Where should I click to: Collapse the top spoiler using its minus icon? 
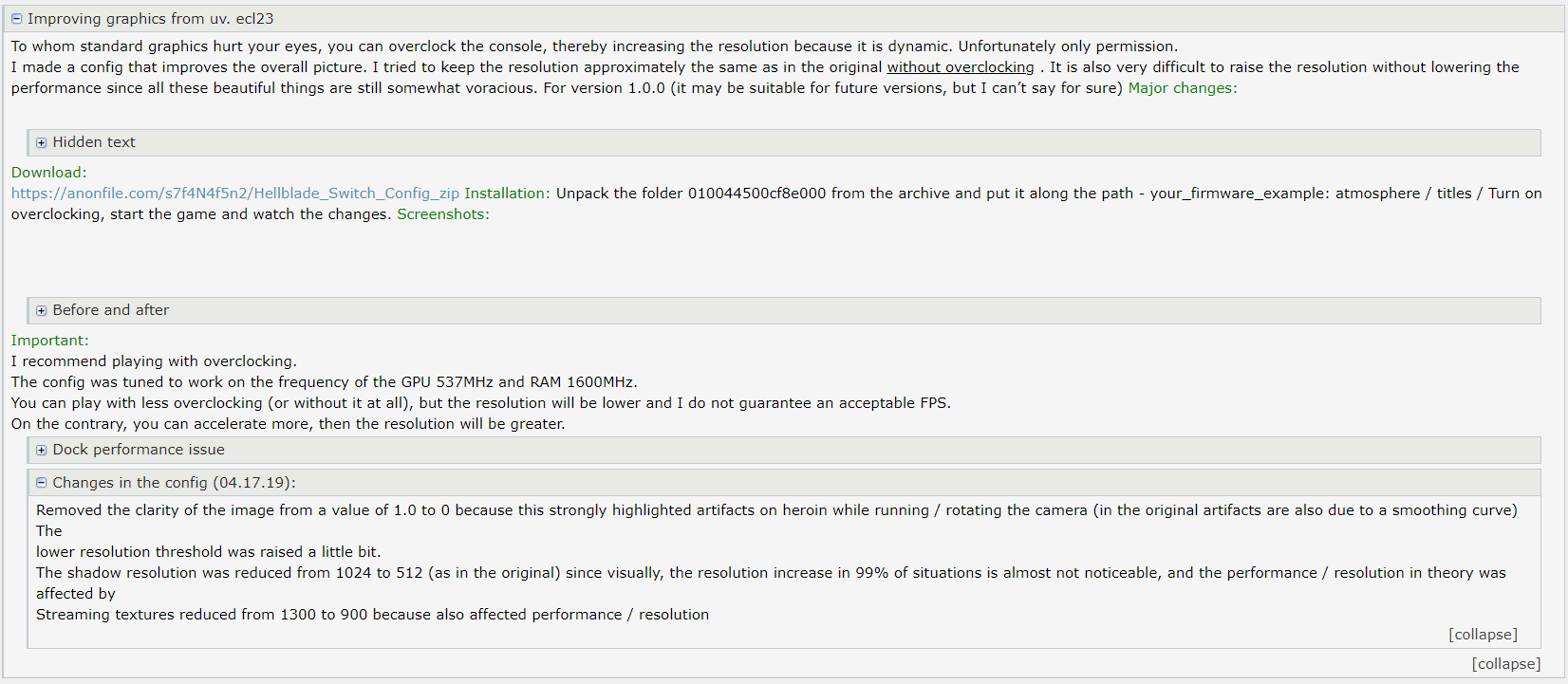pos(16,19)
